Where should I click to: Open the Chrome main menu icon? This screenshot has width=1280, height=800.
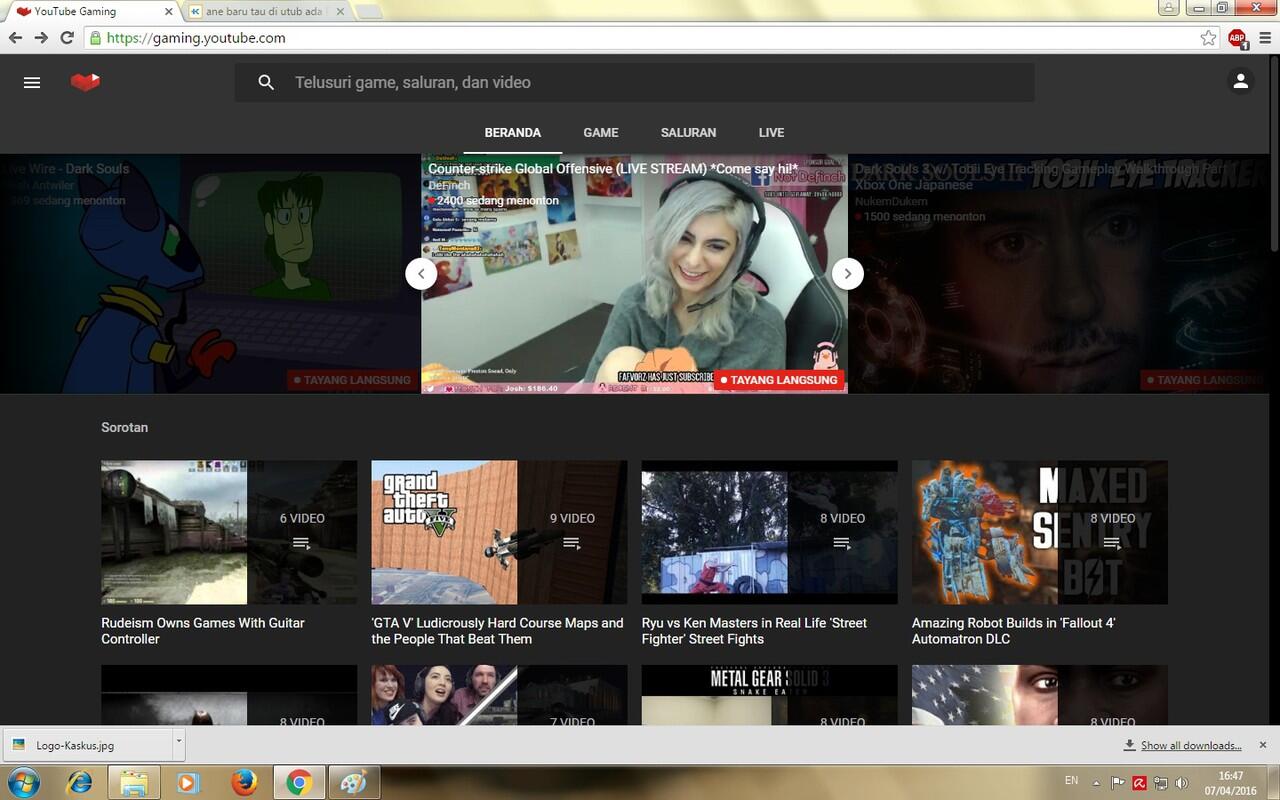[1264, 38]
